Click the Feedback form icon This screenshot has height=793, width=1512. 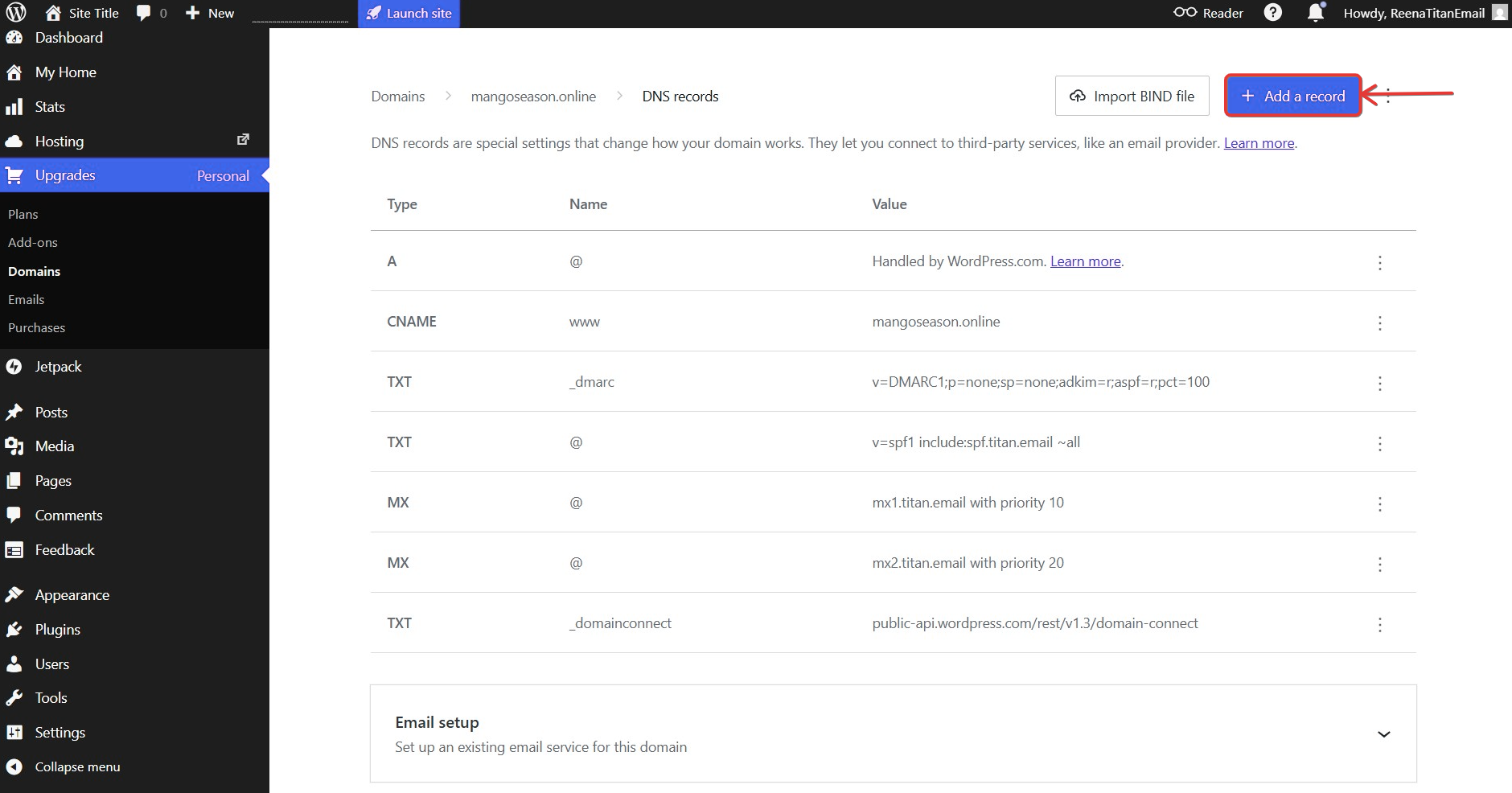point(14,550)
